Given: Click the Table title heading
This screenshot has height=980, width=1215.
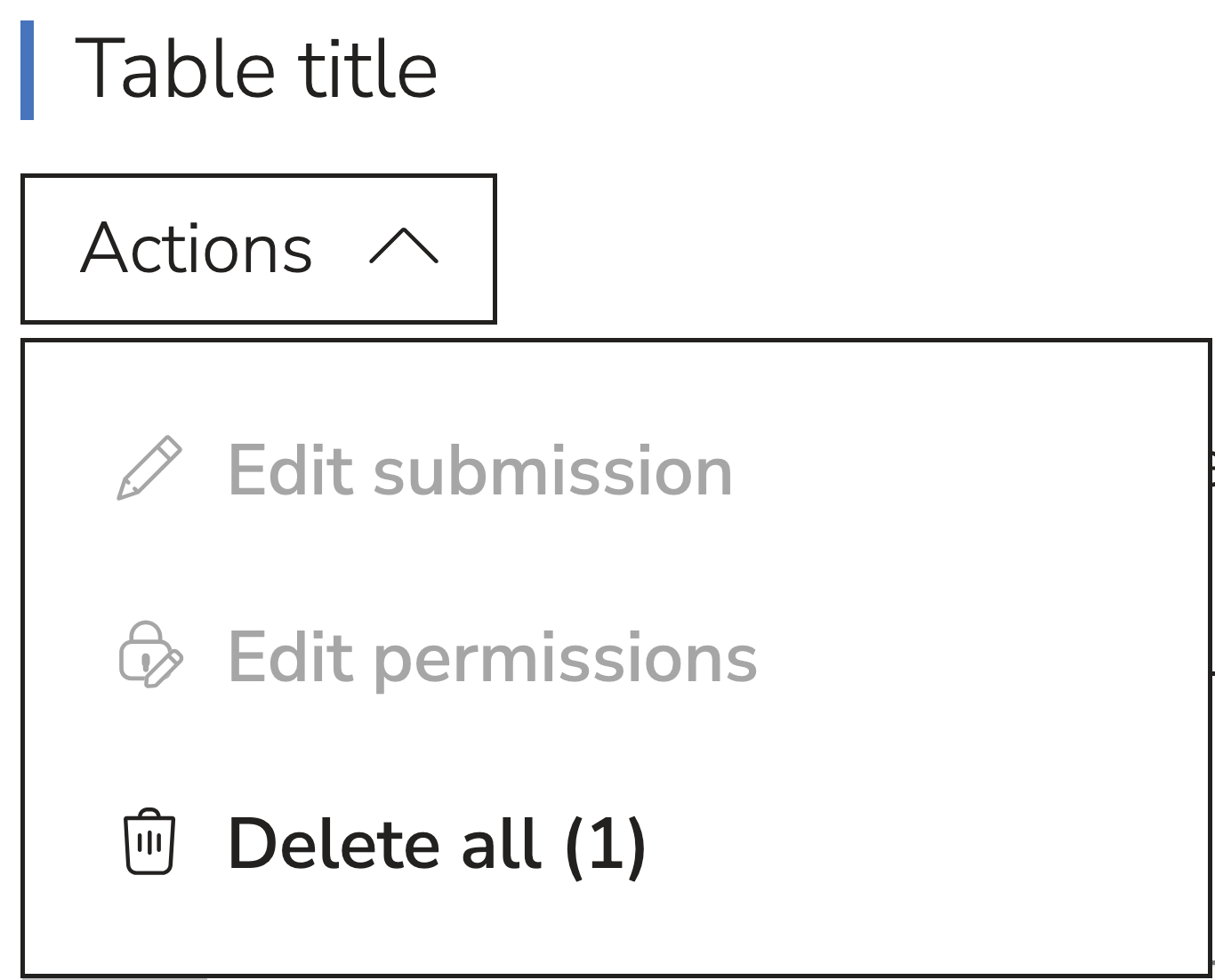Looking at the screenshot, I should 256,69.
